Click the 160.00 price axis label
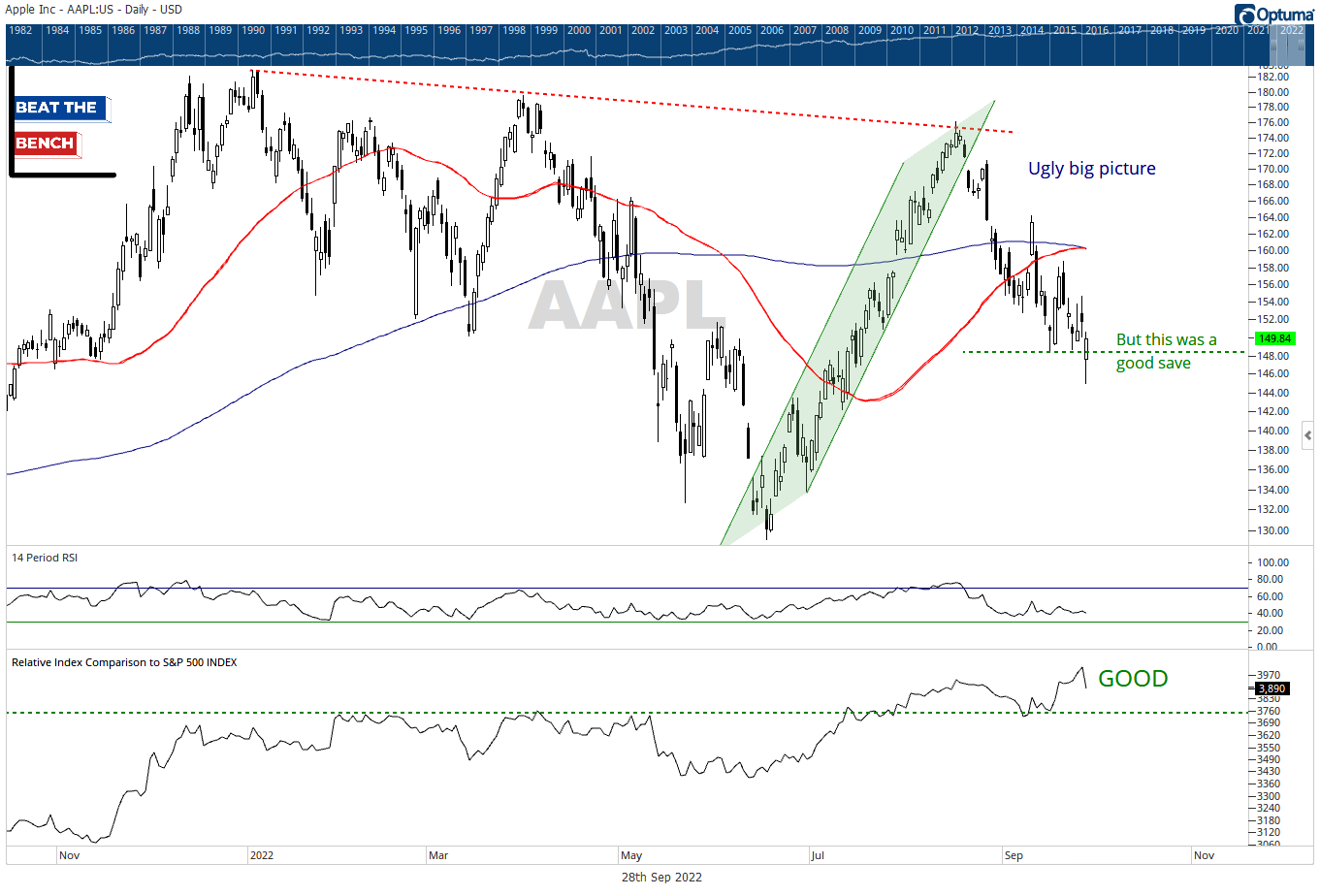Image resolution: width=1320 pixels, height=896 pixels. (x=1272, y=250)
